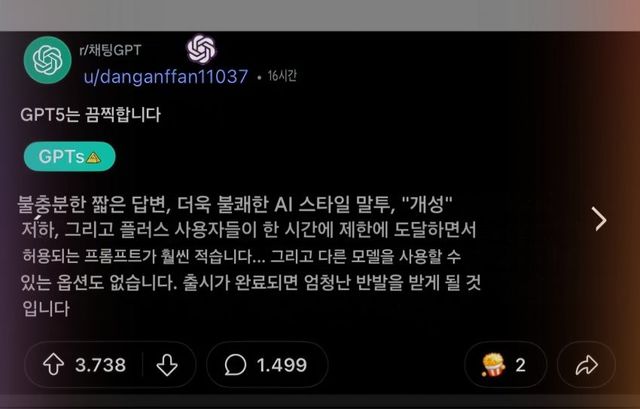
Task: Open user profile u/danganffan11037
Action: click(166, 76)
